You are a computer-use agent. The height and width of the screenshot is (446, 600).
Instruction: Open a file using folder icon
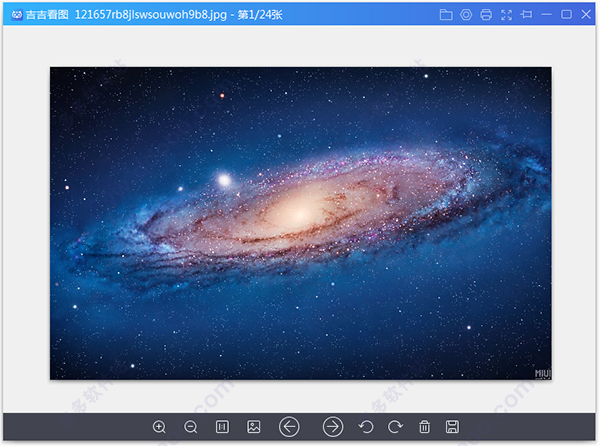tap(446, 15)
